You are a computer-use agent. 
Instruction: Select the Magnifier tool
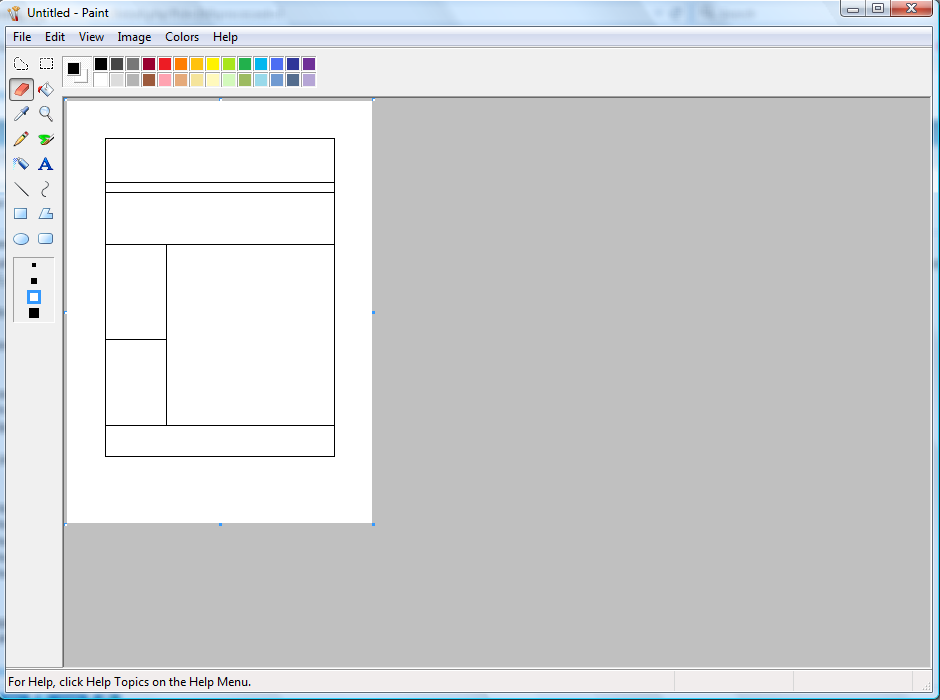point(46,114)
